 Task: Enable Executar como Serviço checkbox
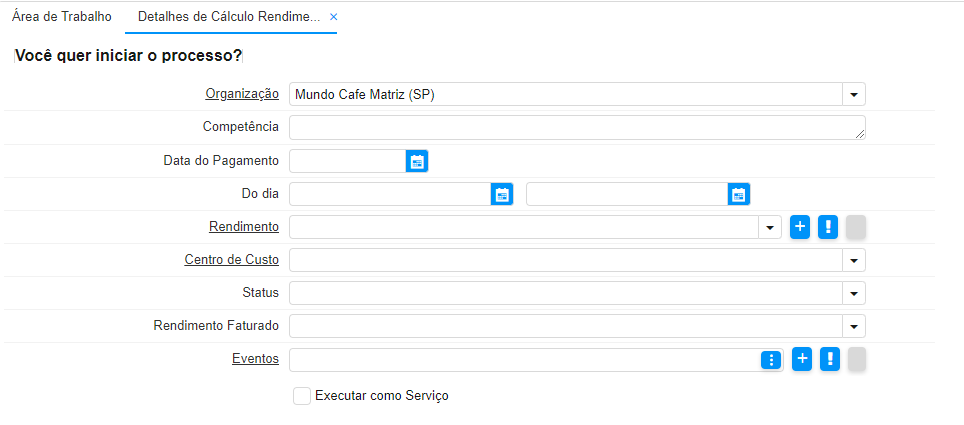(302, 395)
